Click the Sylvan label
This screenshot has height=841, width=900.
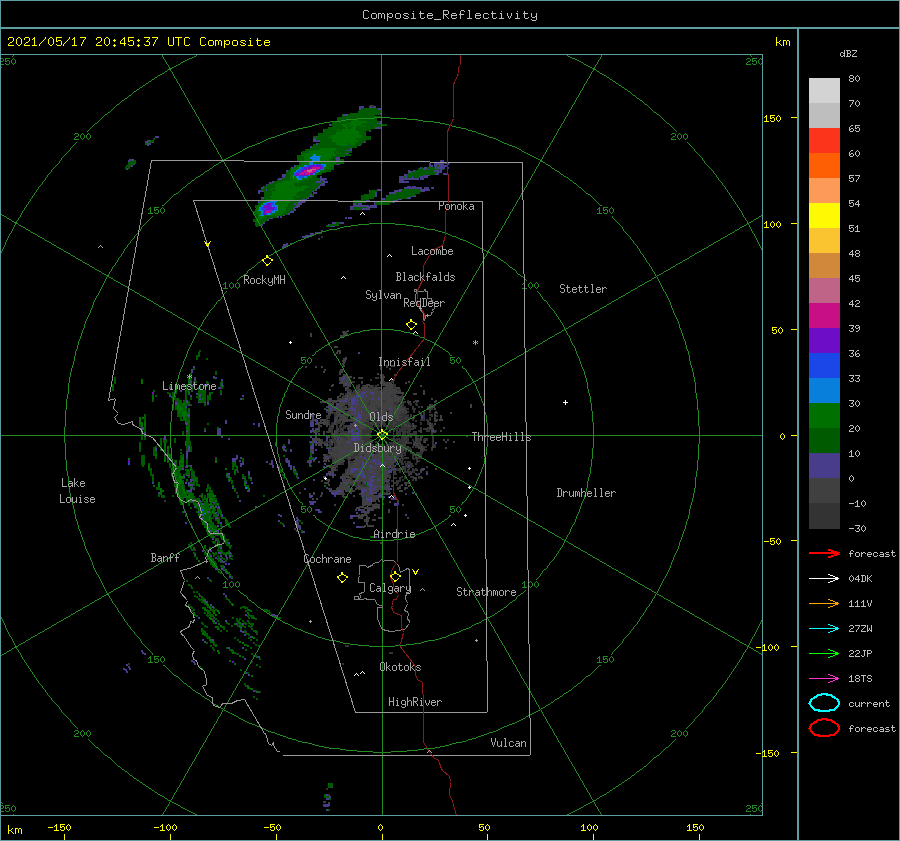[383, 295]
